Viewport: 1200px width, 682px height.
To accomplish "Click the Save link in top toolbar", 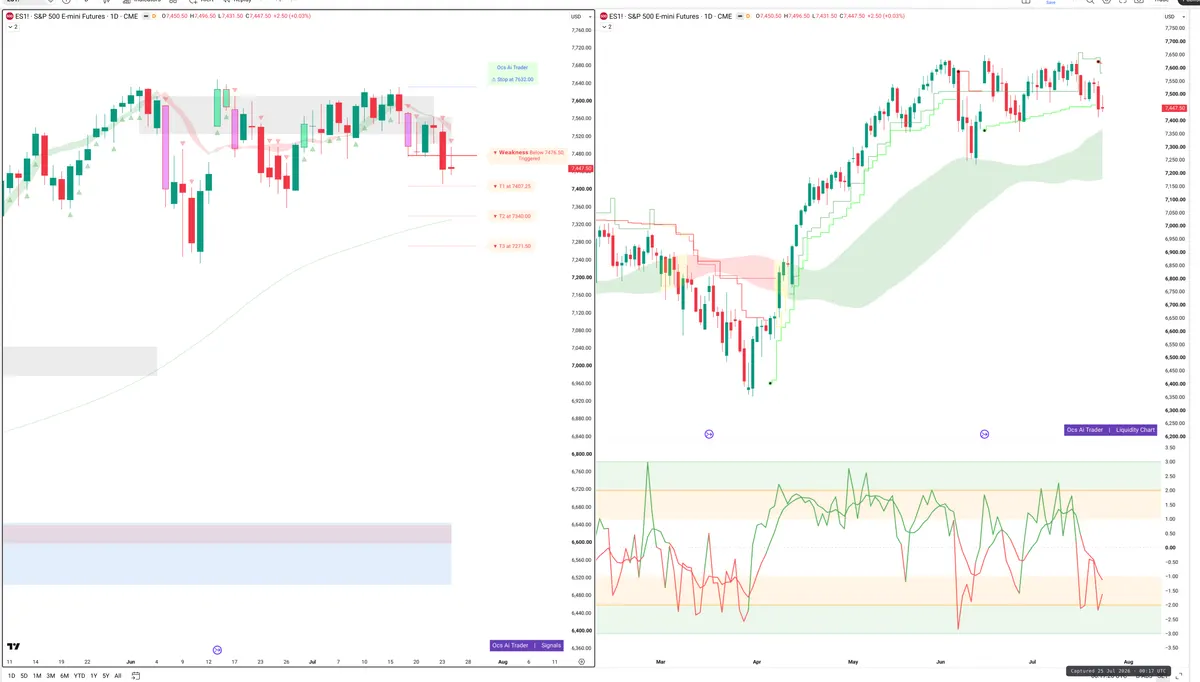I will [x=1051, y=3].
